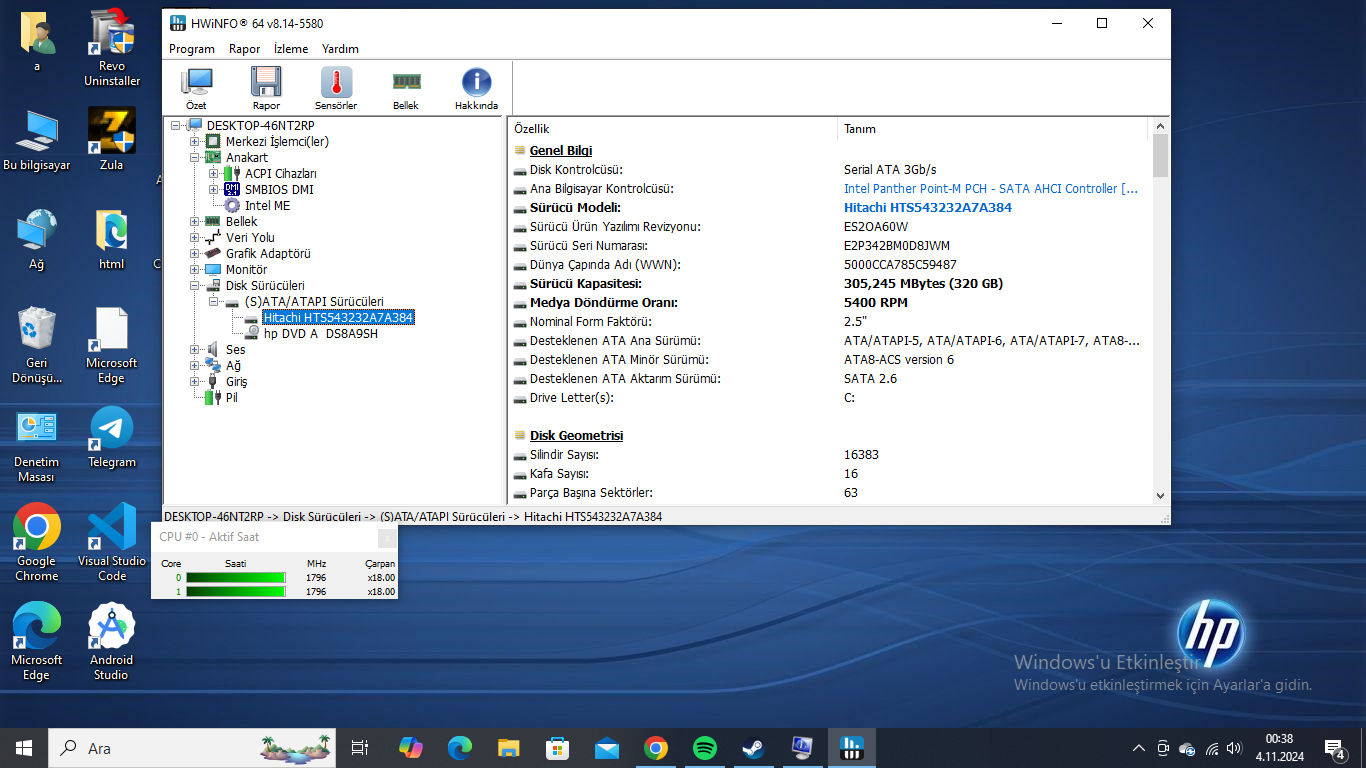Click the hp DVD drive disc icon
1366x768 pixels.
click(x=251, y=334)
